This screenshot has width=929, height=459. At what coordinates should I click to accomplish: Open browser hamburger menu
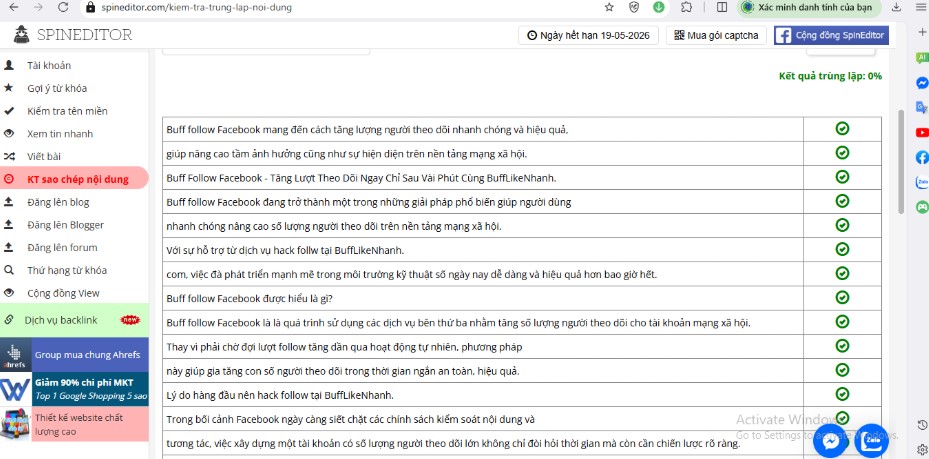point(921,7)
